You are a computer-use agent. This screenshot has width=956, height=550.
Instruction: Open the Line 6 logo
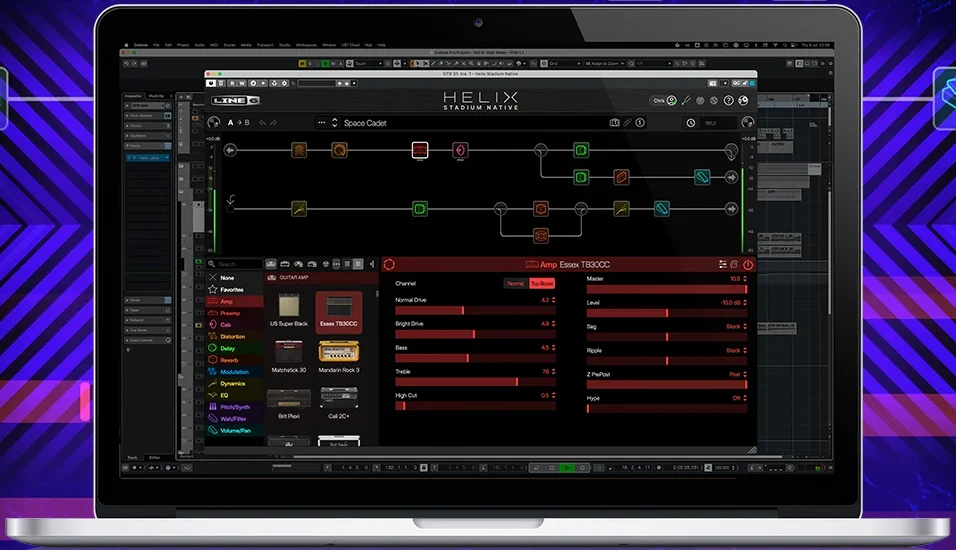pyautogui.click(x=235, y=101)
